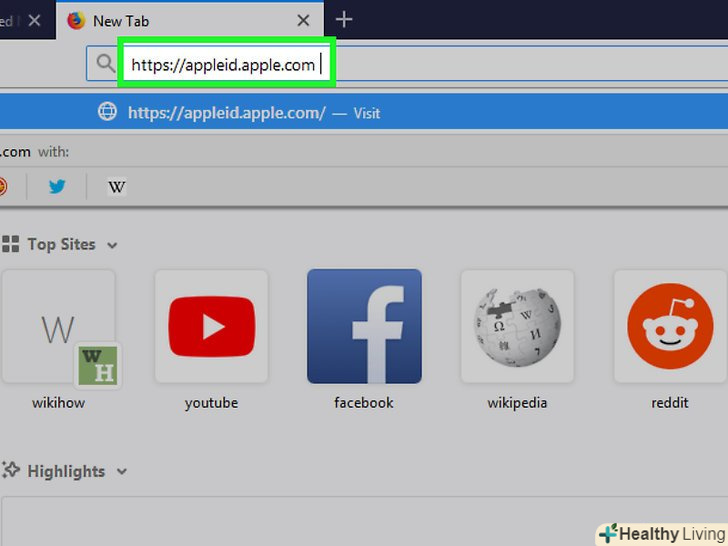The height and width of the screenshot is (546, 728).
Task: Click the wikipedia label text
Action: (x=517, y=403)
